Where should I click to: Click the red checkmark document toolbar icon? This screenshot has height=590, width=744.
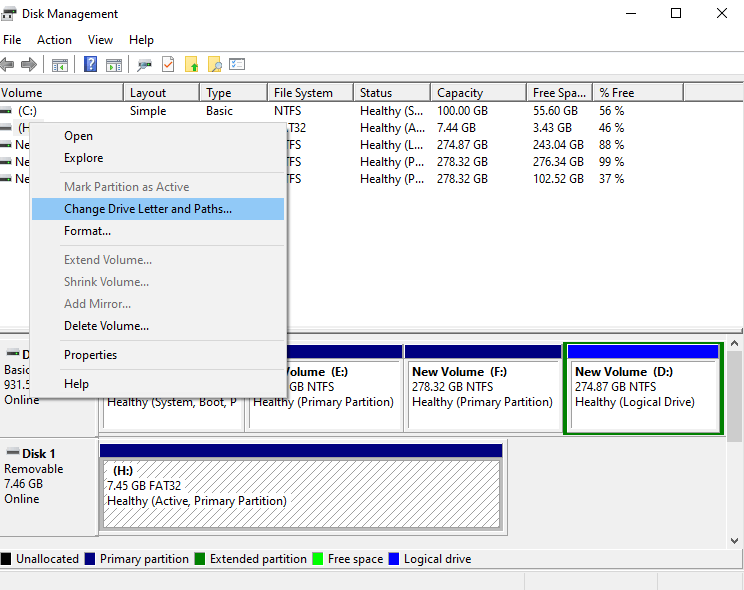168,65
